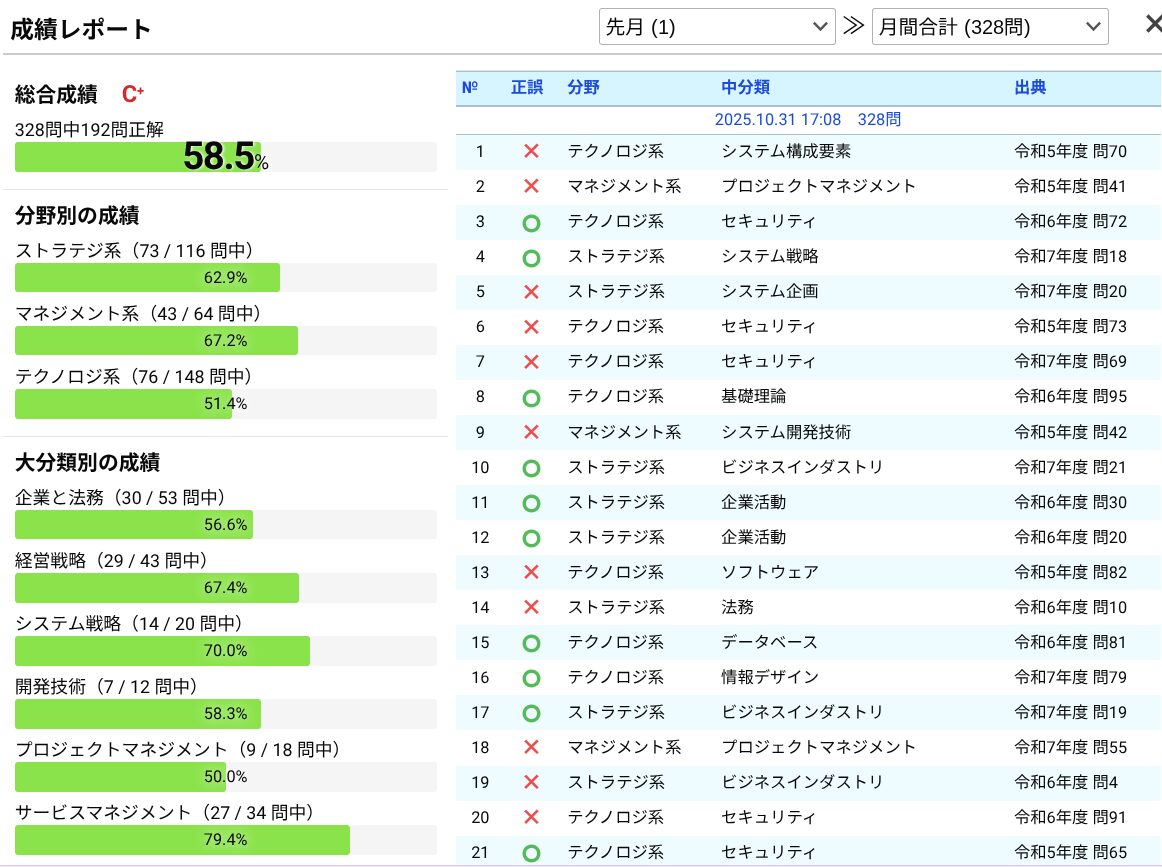Open the 月間合計 (328問) dropdown
The width and height of the screenshot is (1162, 867).
click(989, 27)
